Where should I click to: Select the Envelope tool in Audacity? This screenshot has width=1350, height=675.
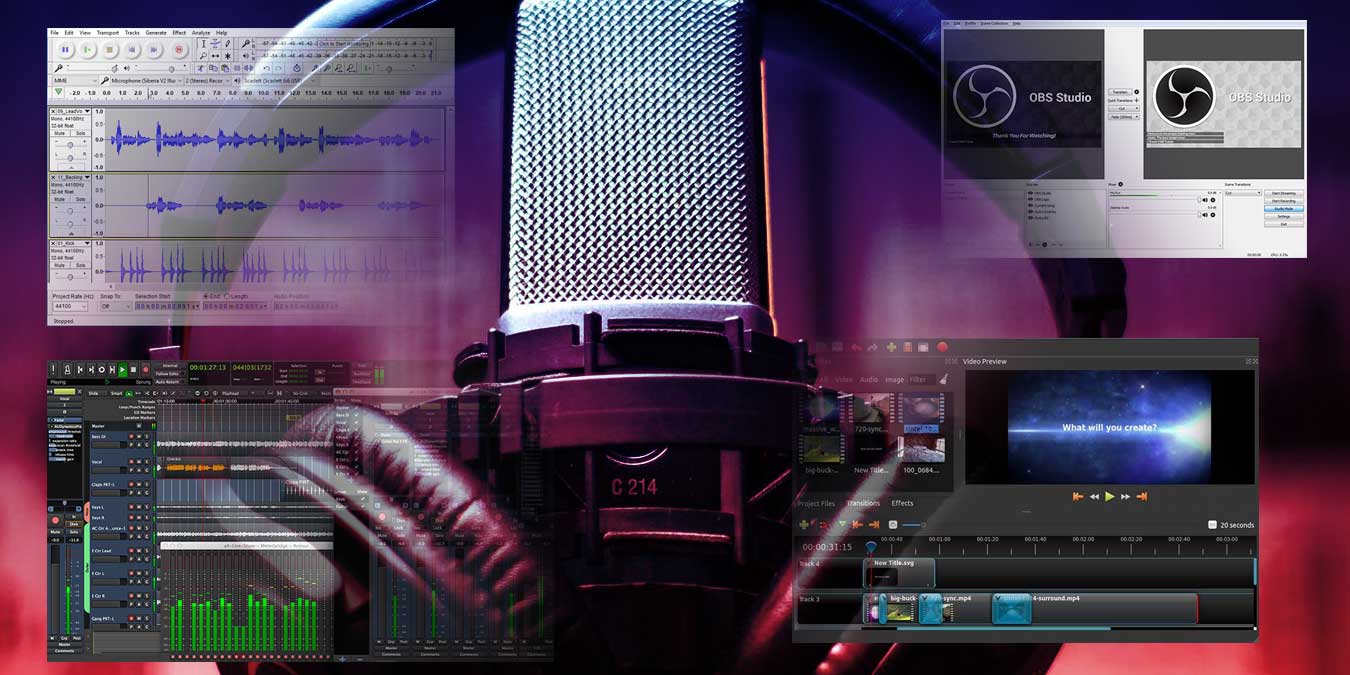click(x=215, y=42)
